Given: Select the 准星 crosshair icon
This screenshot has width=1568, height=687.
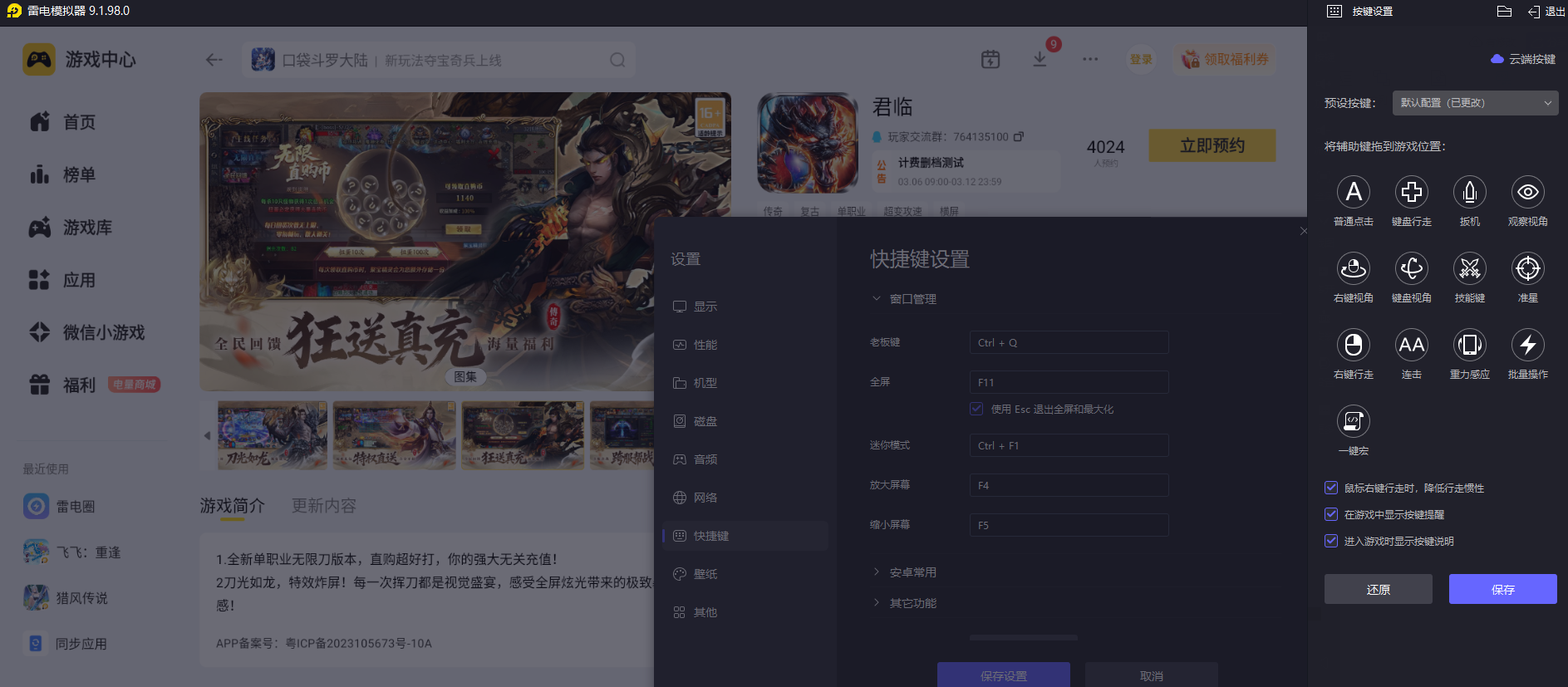Looking at the screenshot, I should 1527,268.
